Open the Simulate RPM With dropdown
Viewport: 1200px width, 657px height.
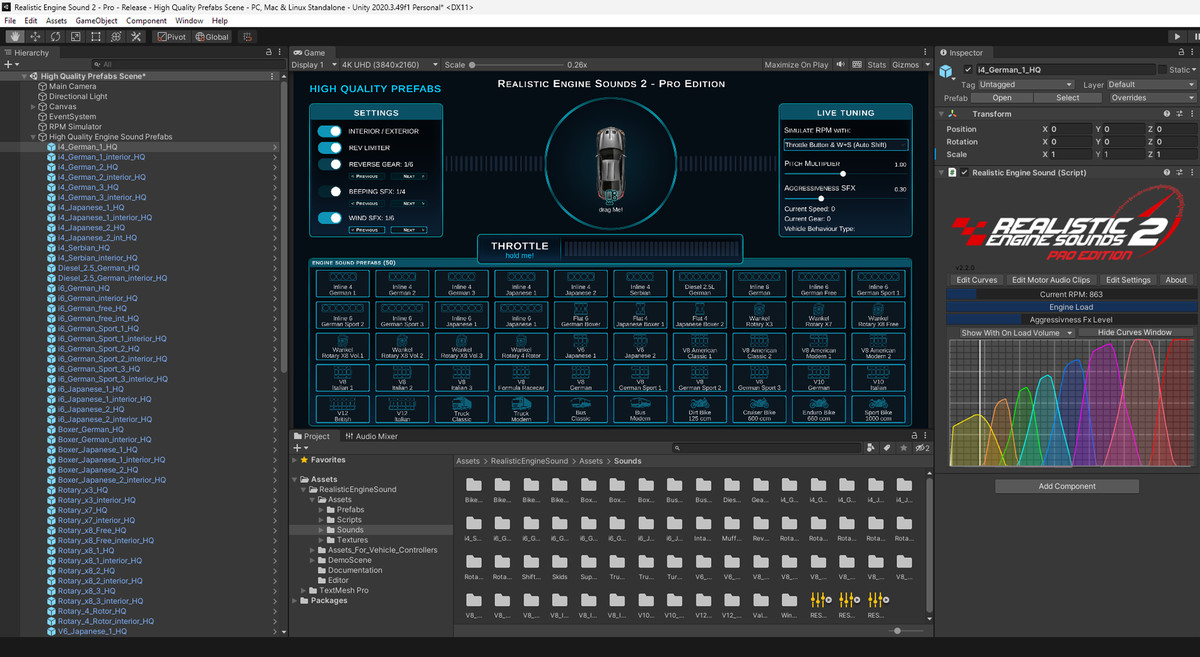(x=845, y=145)
